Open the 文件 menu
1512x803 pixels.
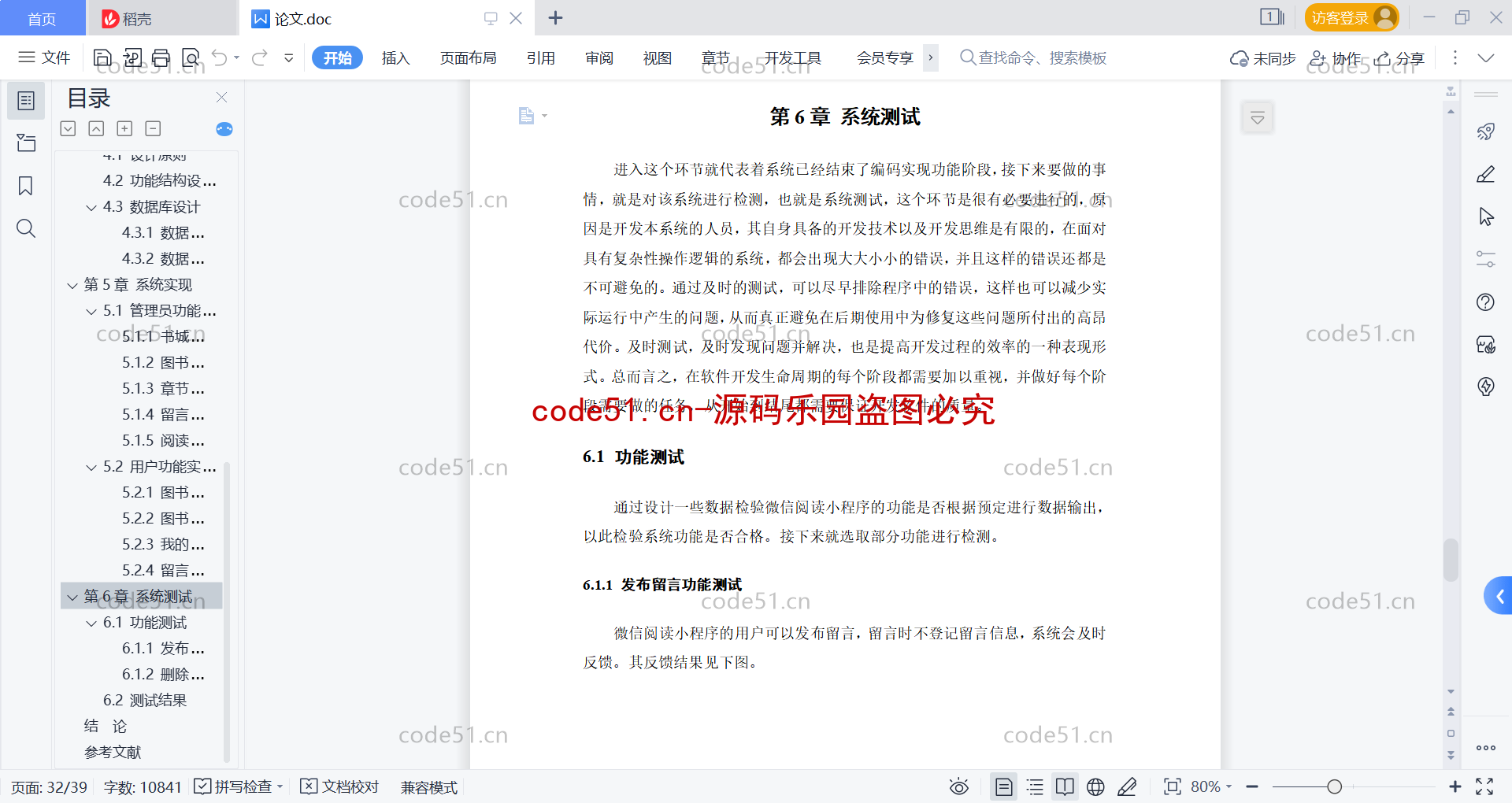click(x=45, y=57)
